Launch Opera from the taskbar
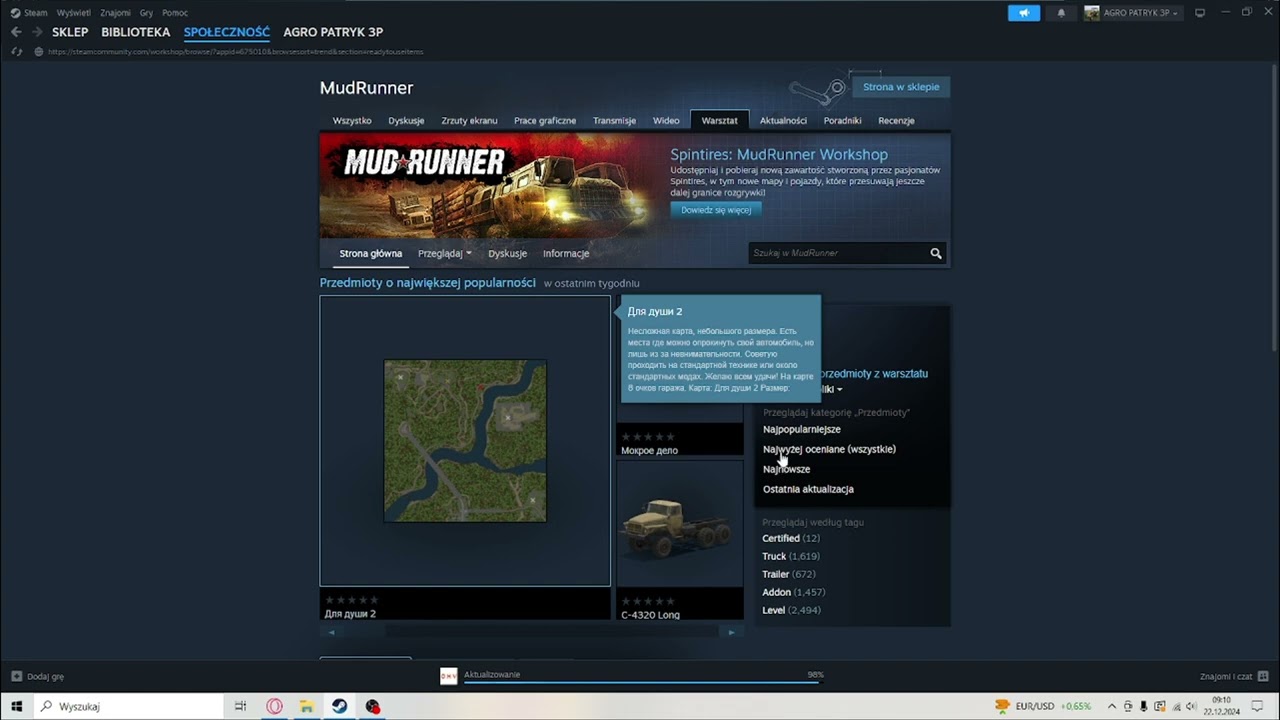This screenshot has width=1280, height=720. coord(274,706)
